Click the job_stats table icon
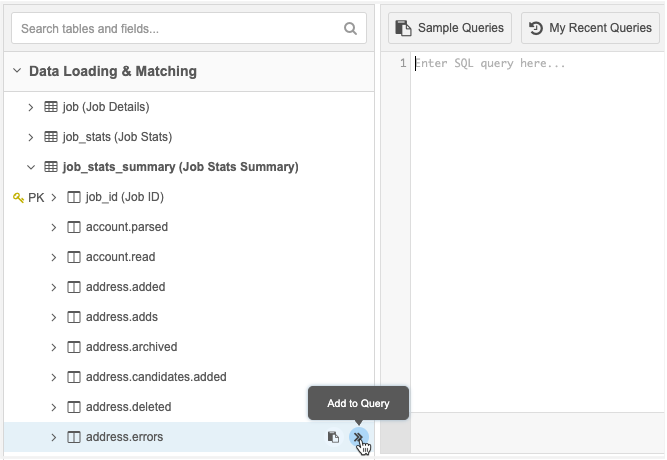This screenshot has width=667, height=460. tap(51, 137)
